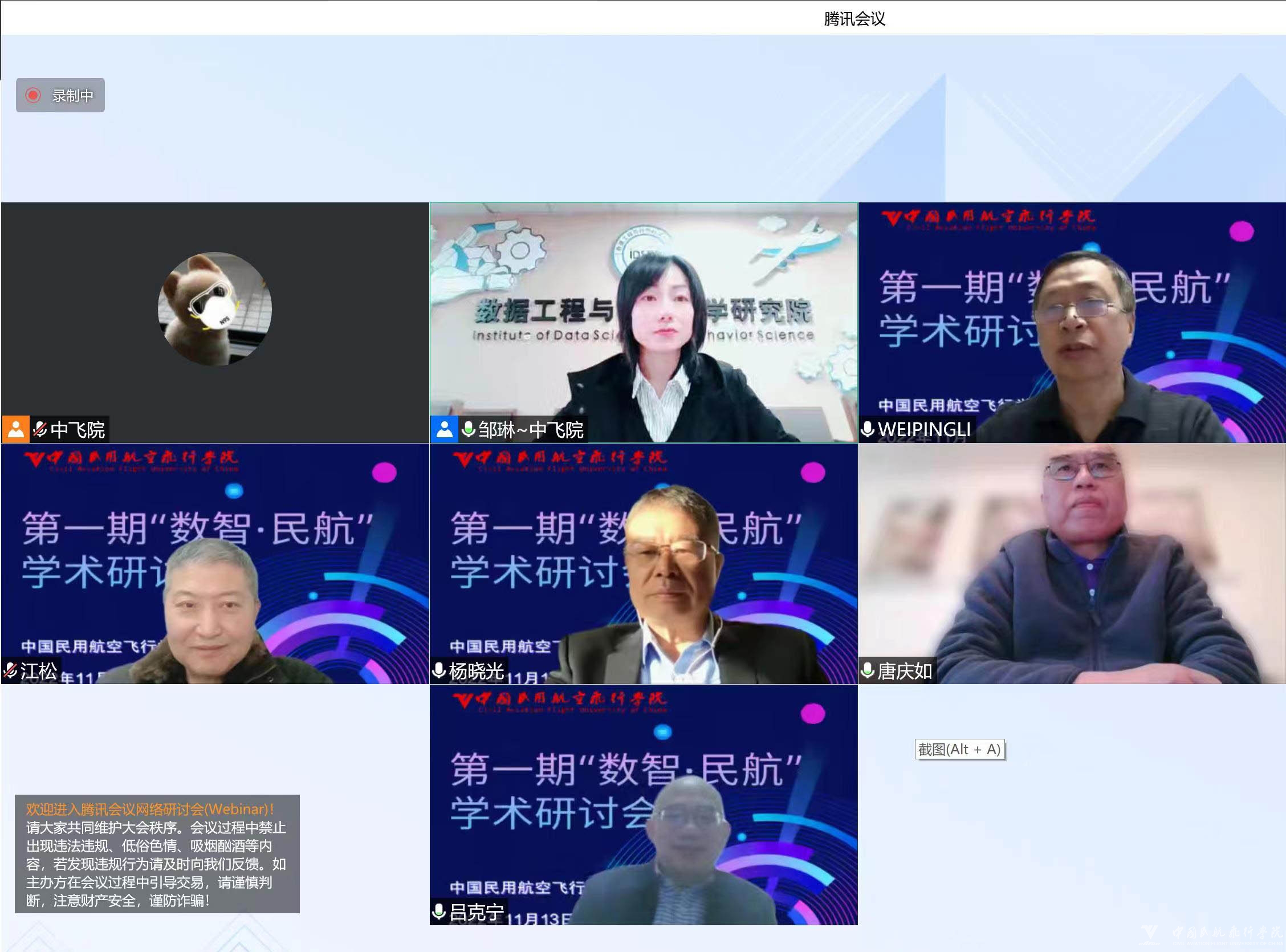The image size is (1286, 952).
Task: Click the name label WEIPINGLI
Action: pos(924,430)
